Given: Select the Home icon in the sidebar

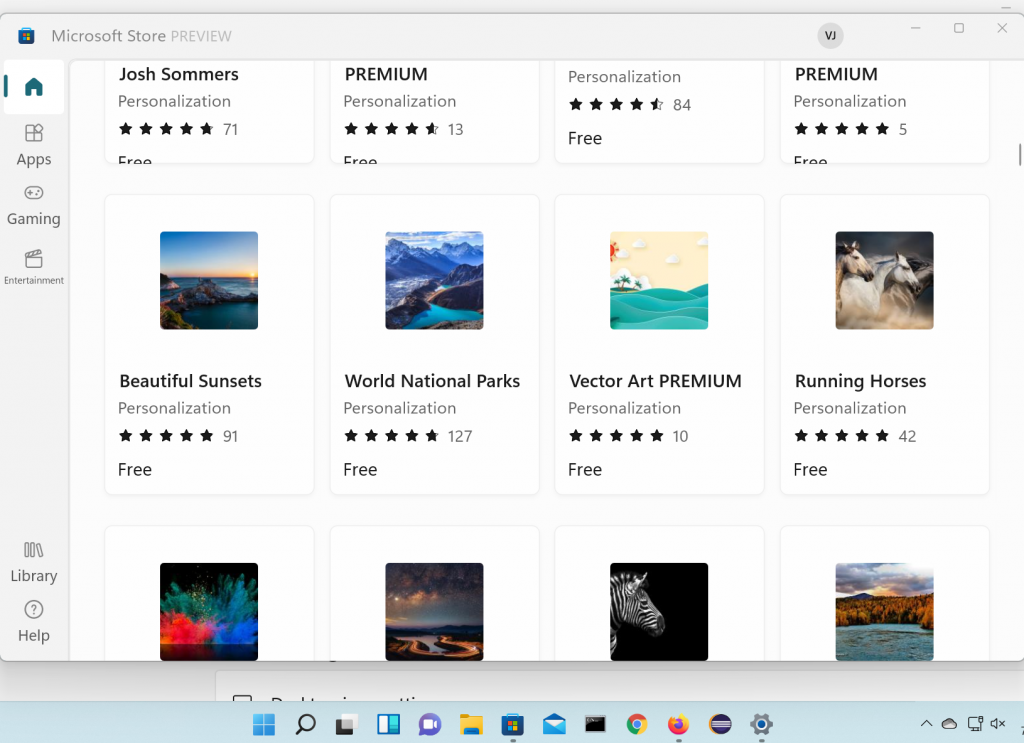Looking at the screenshot, I should [x=33, y=87].
